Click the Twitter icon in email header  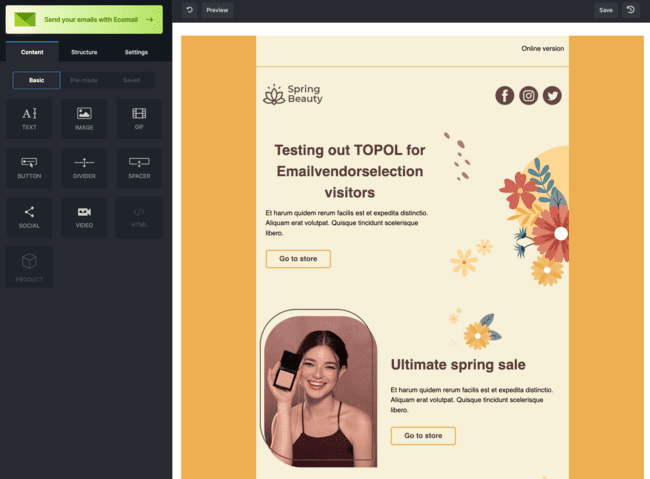552,96
